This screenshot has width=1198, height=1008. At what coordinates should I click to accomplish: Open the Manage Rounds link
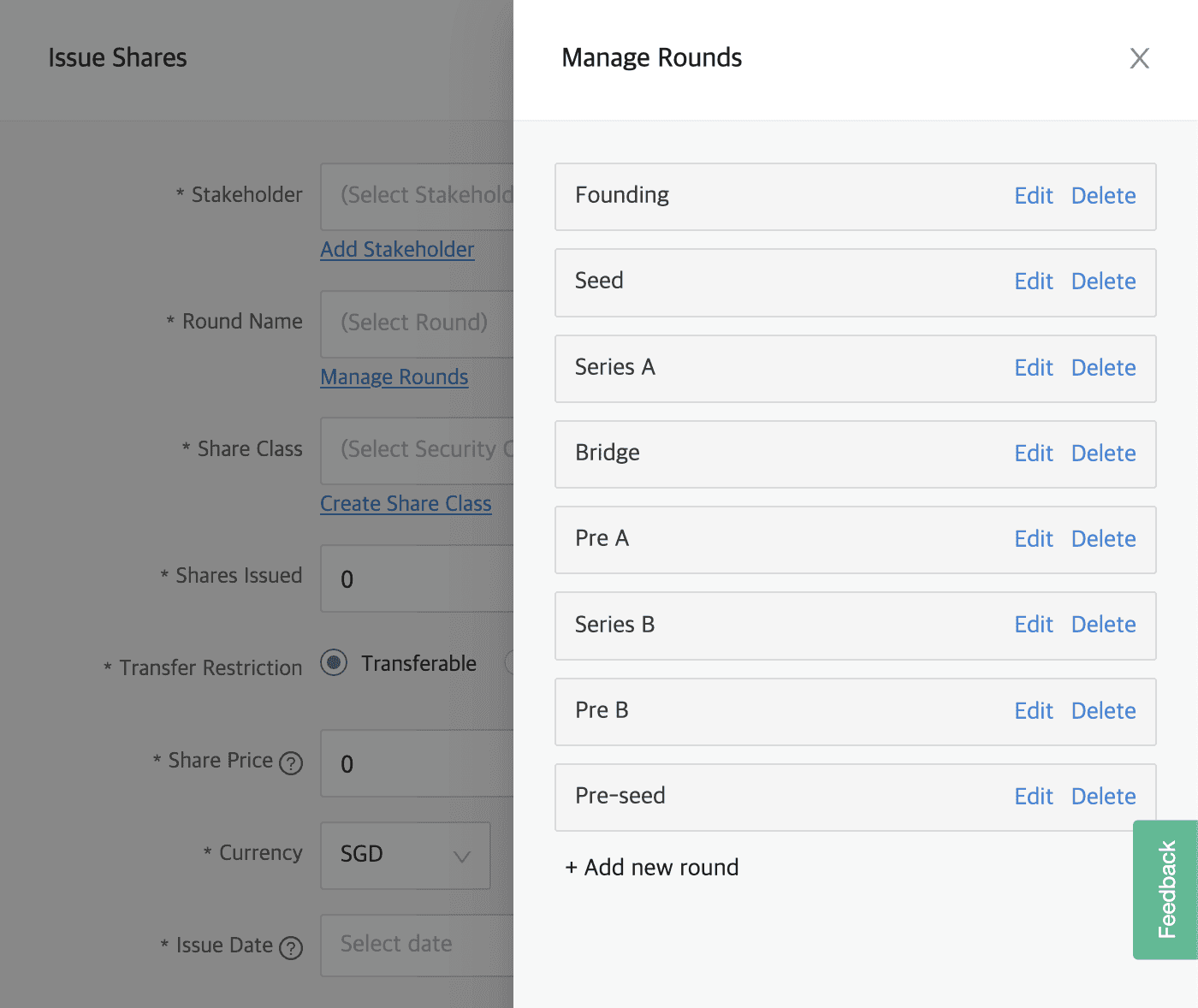click(x=394, y=377)
